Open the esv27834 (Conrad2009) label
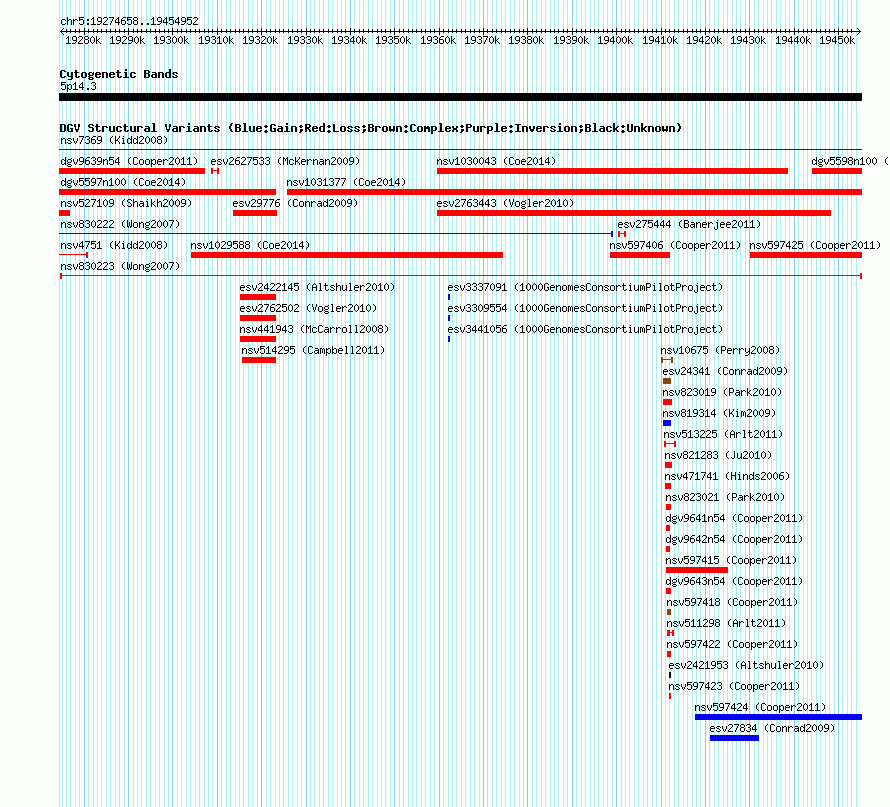This screenshot has width=890, height=807. click(772, 728)
